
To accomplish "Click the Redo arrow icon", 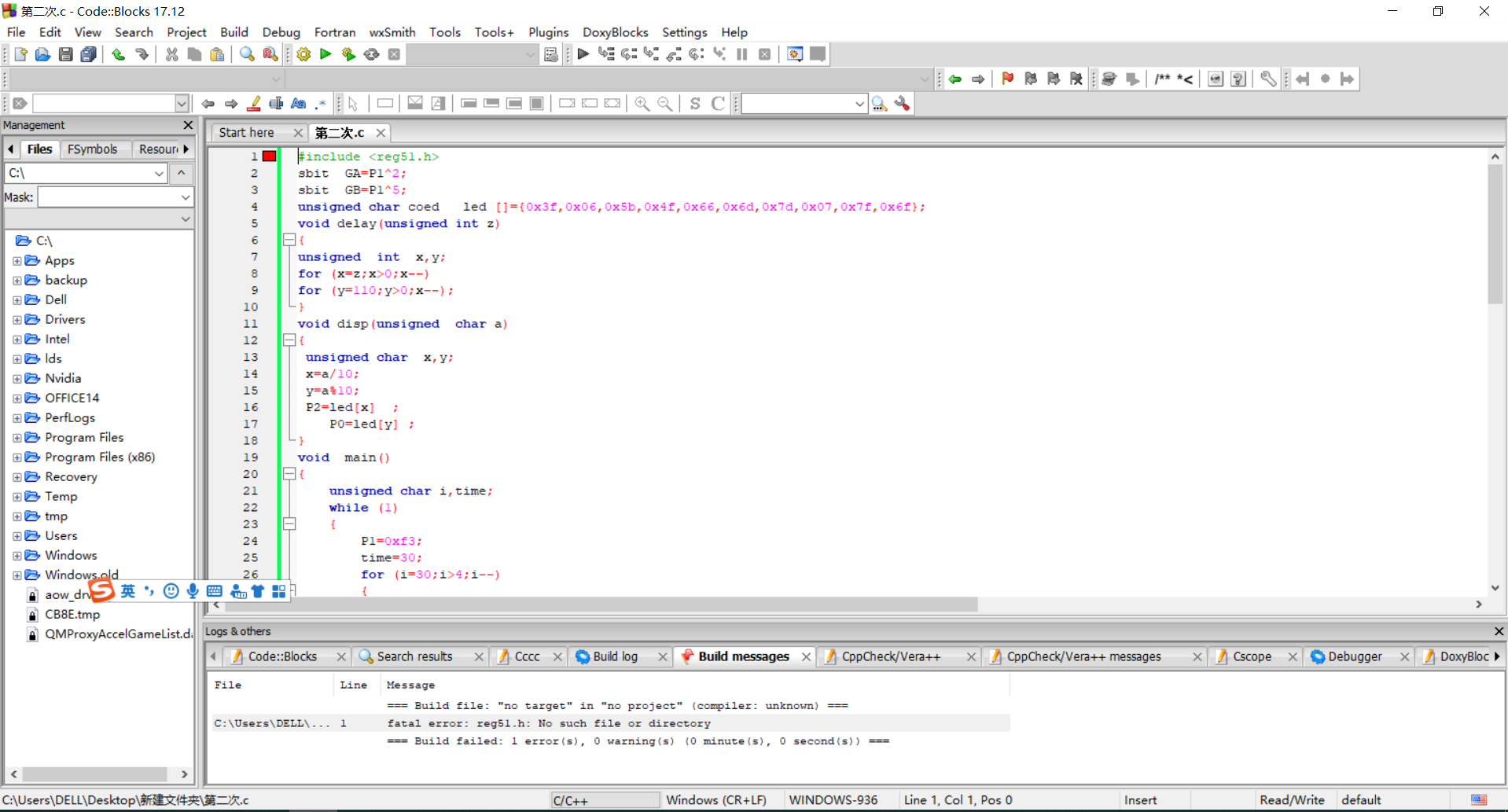I will click(x=142, y=54).
